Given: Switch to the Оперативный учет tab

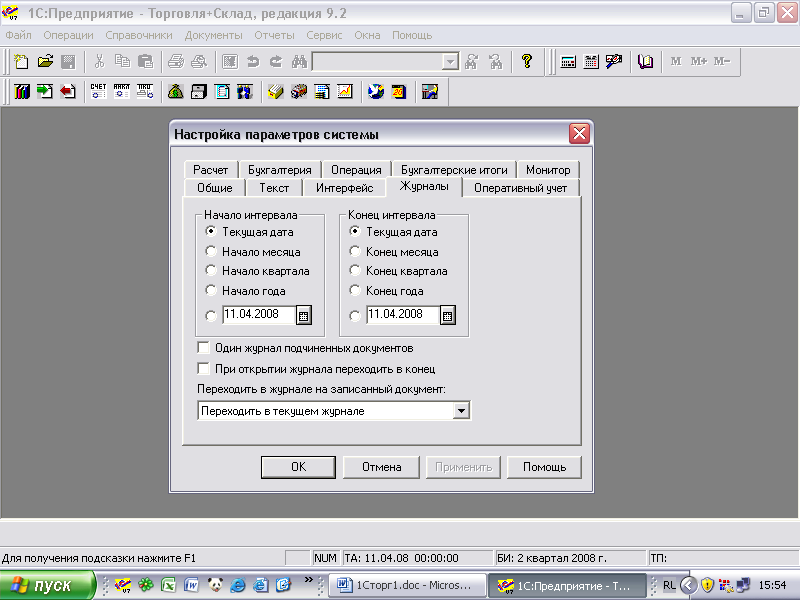Looking at the screenshot, I should 520,188.
